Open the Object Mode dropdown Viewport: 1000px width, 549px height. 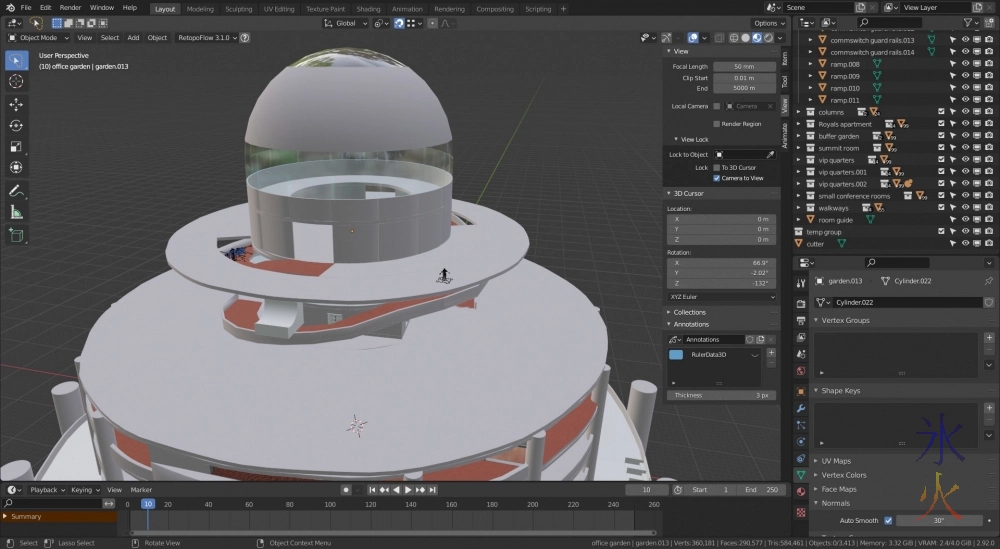click(x=42, y=38)
